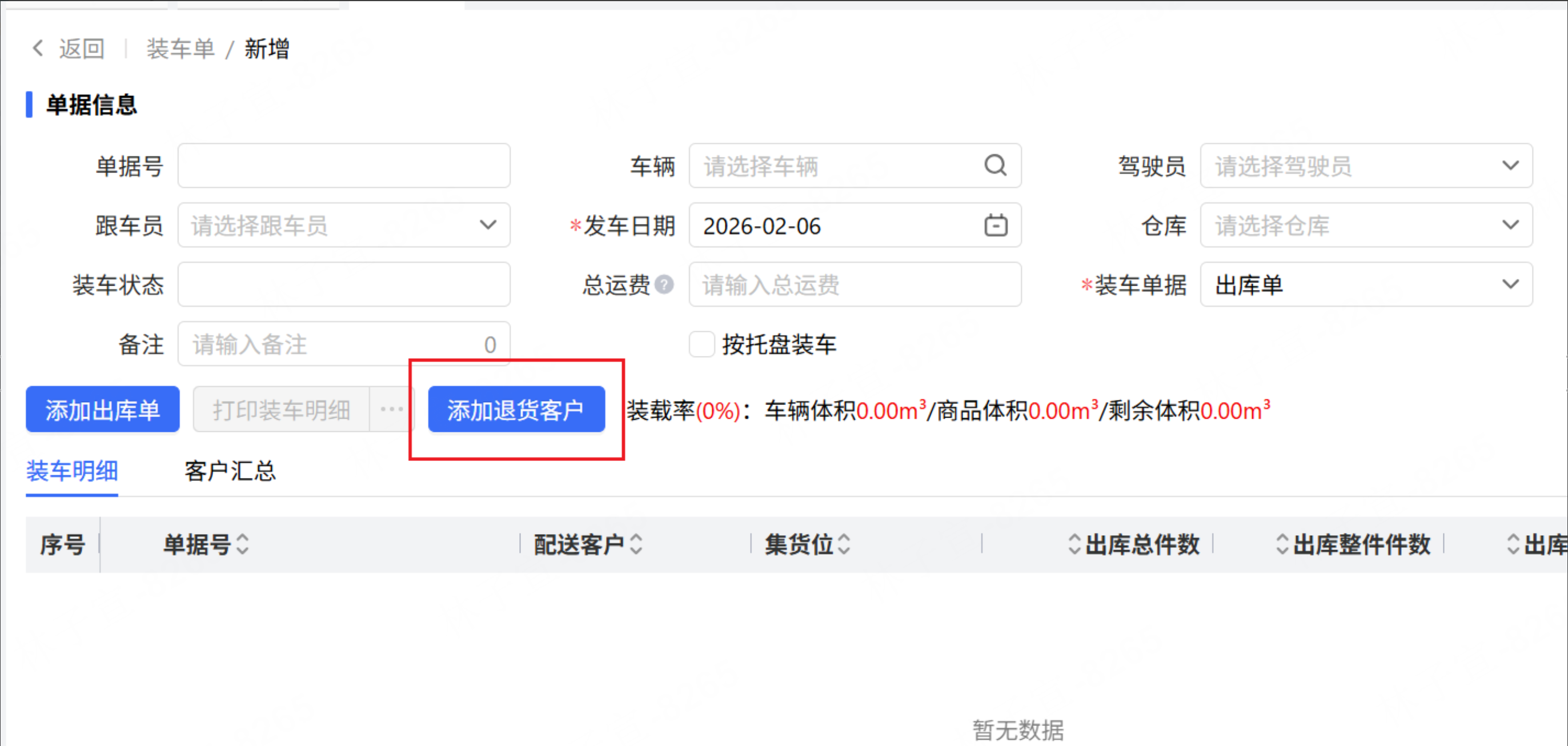Click the 添加退货客户 button
This screenshot has width=1568, height=746.
pos(516,410)
